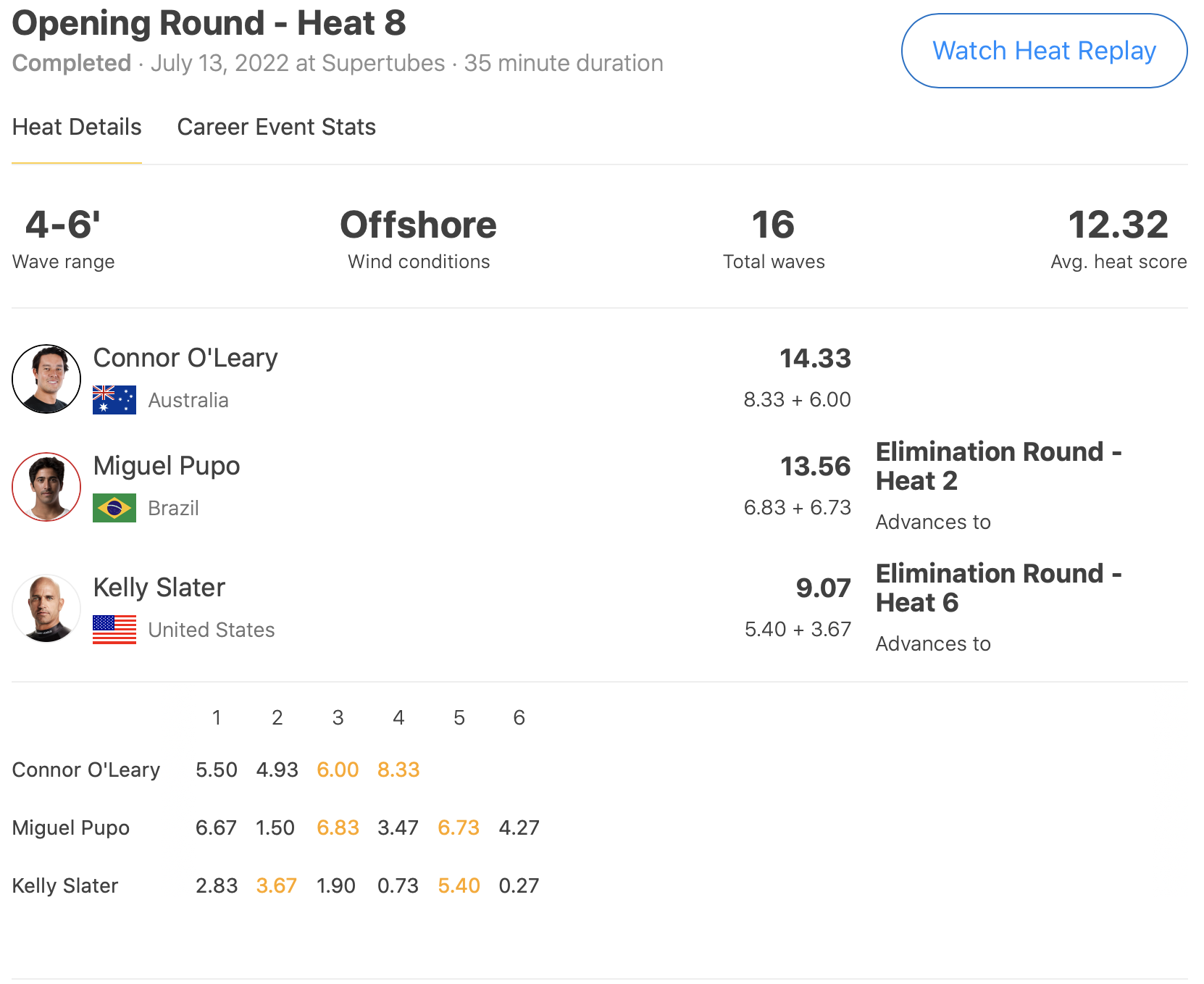This screenshot has width=1204, height=984.
Task: Select Kelly Slater's 5.40 wave score
Action: (459, 885)
